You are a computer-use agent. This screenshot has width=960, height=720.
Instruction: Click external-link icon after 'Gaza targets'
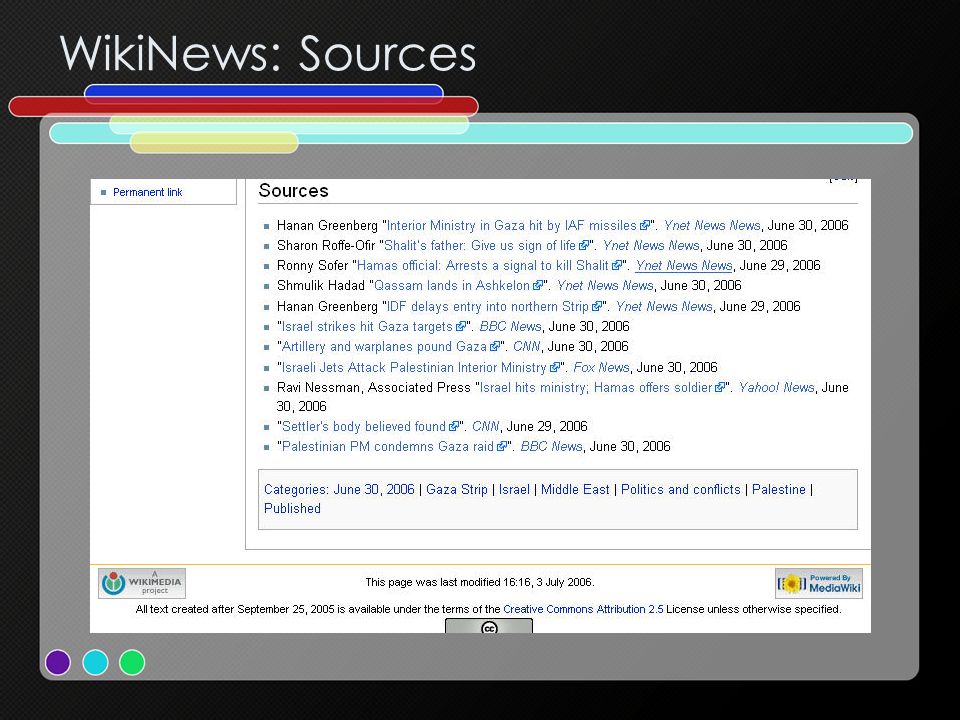461,327
